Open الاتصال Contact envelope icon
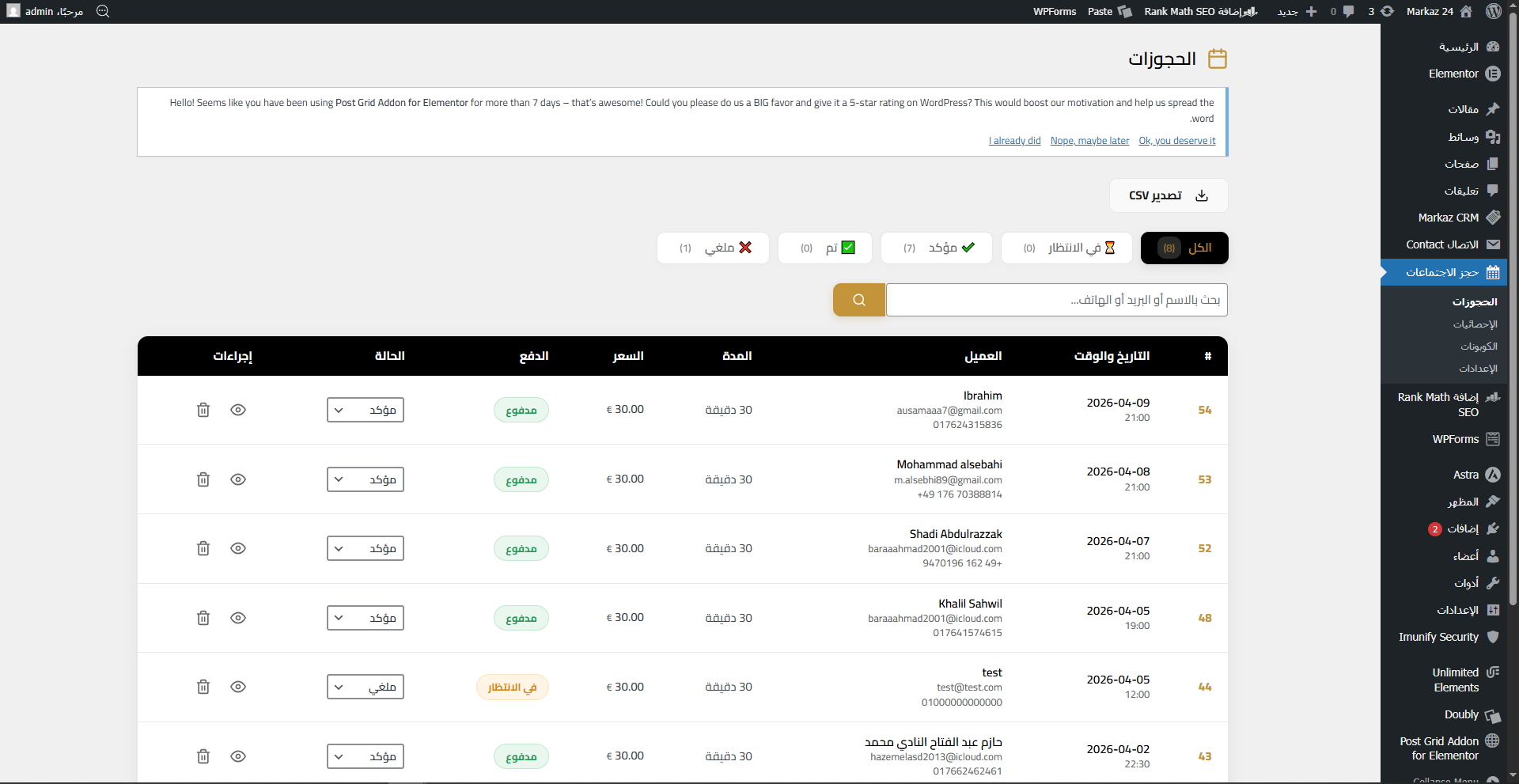 pyautogui.click(x=1493, y=244)
